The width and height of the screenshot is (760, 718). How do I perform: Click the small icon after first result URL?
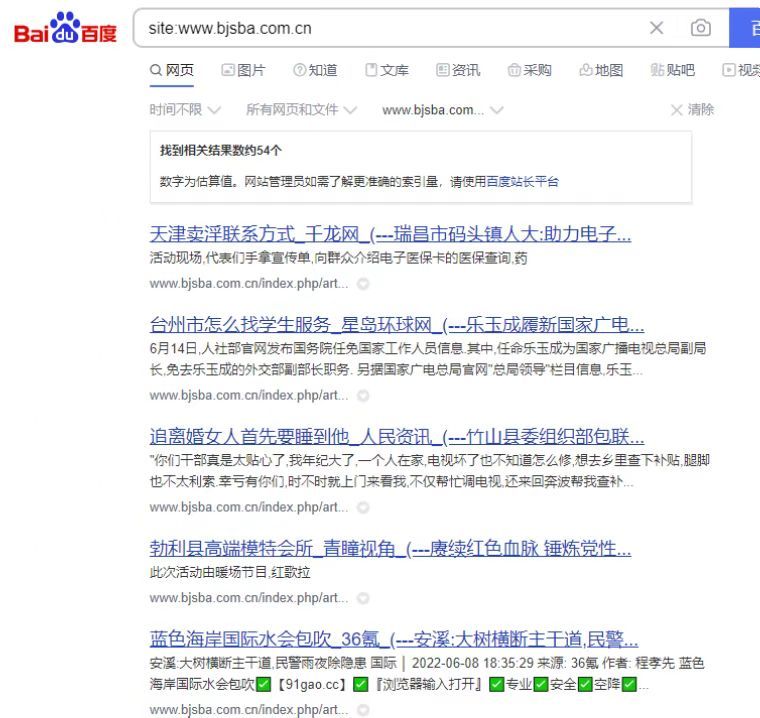point(363,284)
